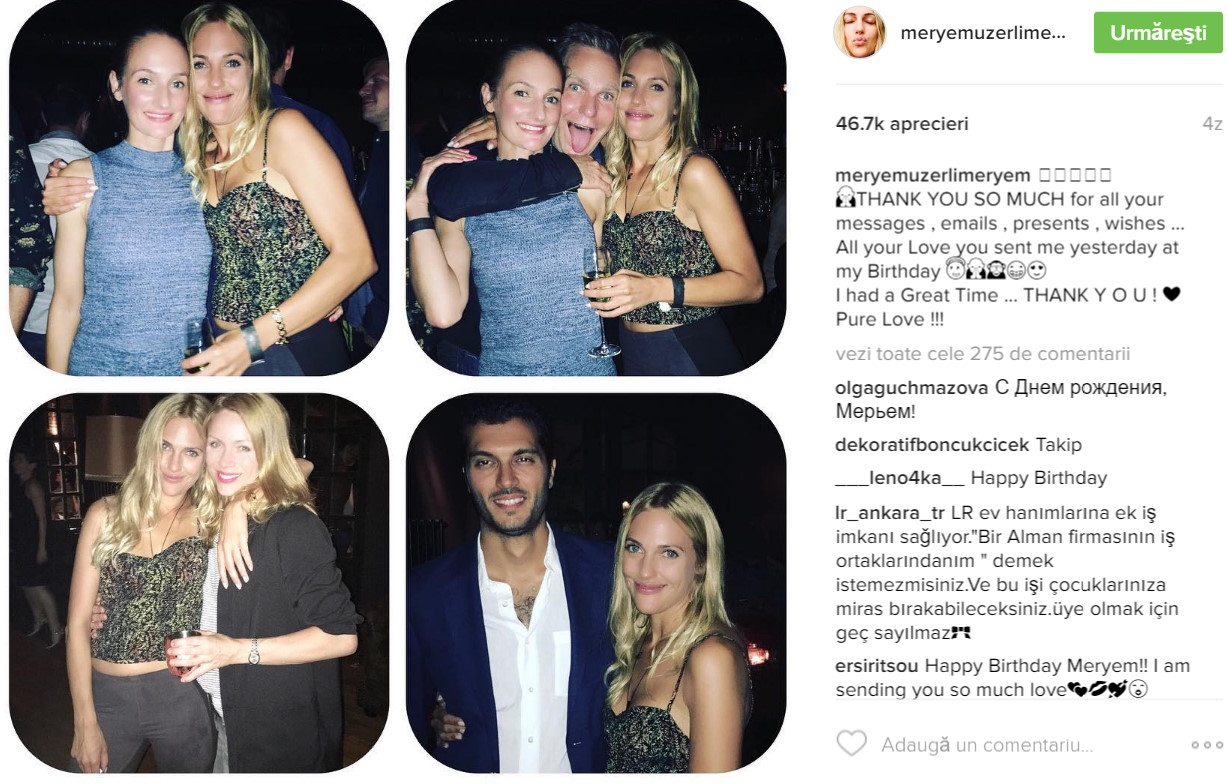Screen dimensions: 1228x784
Task: Click the 4z post timestamp
Action: [1212, 124]
